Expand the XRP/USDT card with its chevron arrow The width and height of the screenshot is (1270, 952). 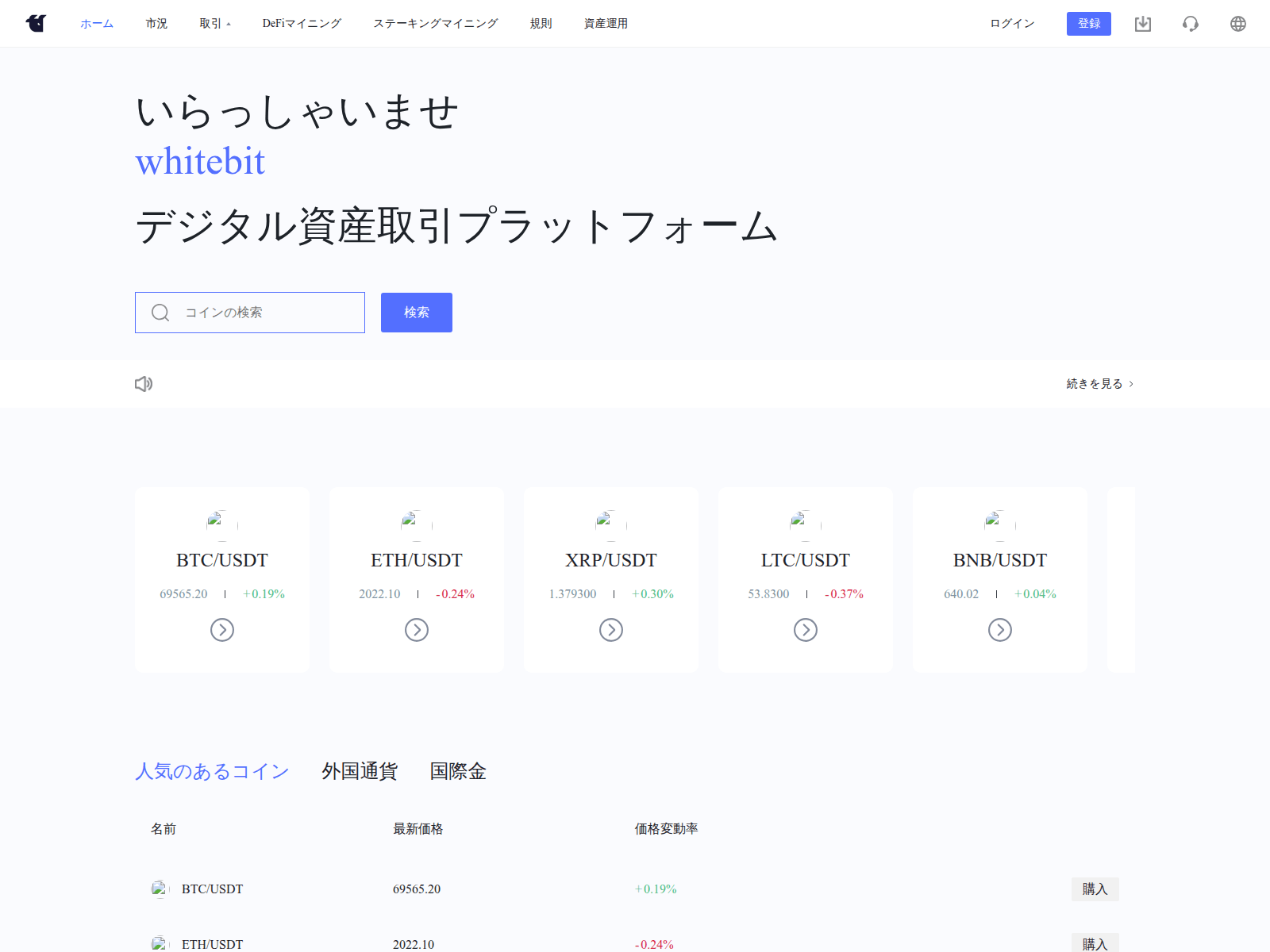(x=610, y=630)
